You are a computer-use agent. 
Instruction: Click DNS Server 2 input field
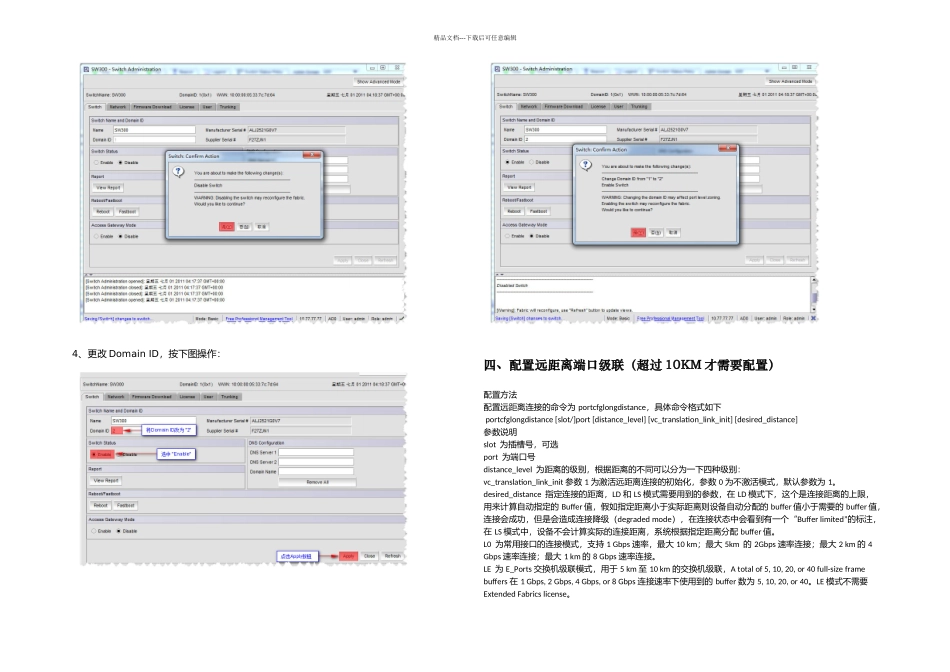click(x=316, y=462)
